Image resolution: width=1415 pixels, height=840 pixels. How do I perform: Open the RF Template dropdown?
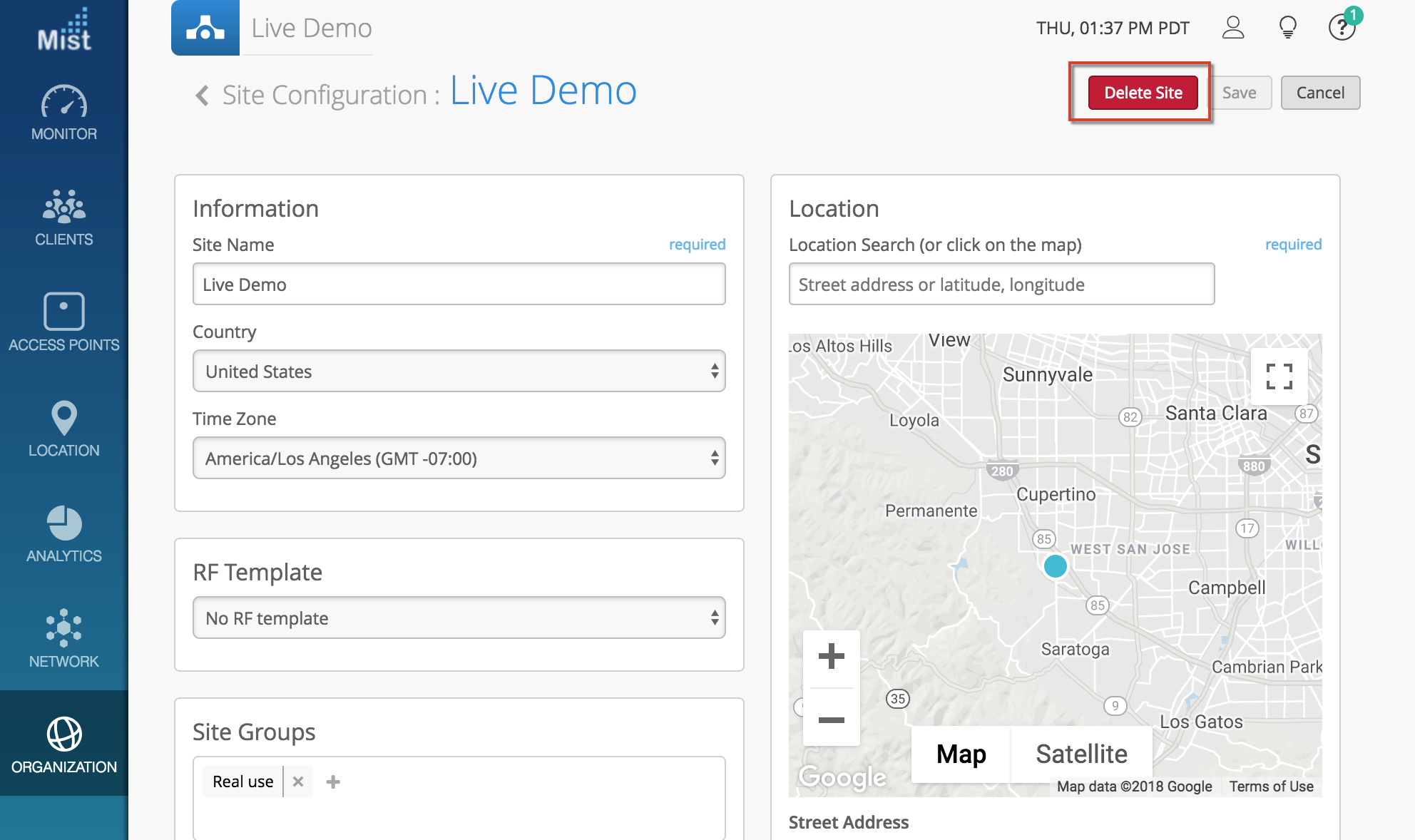[459, 618]
